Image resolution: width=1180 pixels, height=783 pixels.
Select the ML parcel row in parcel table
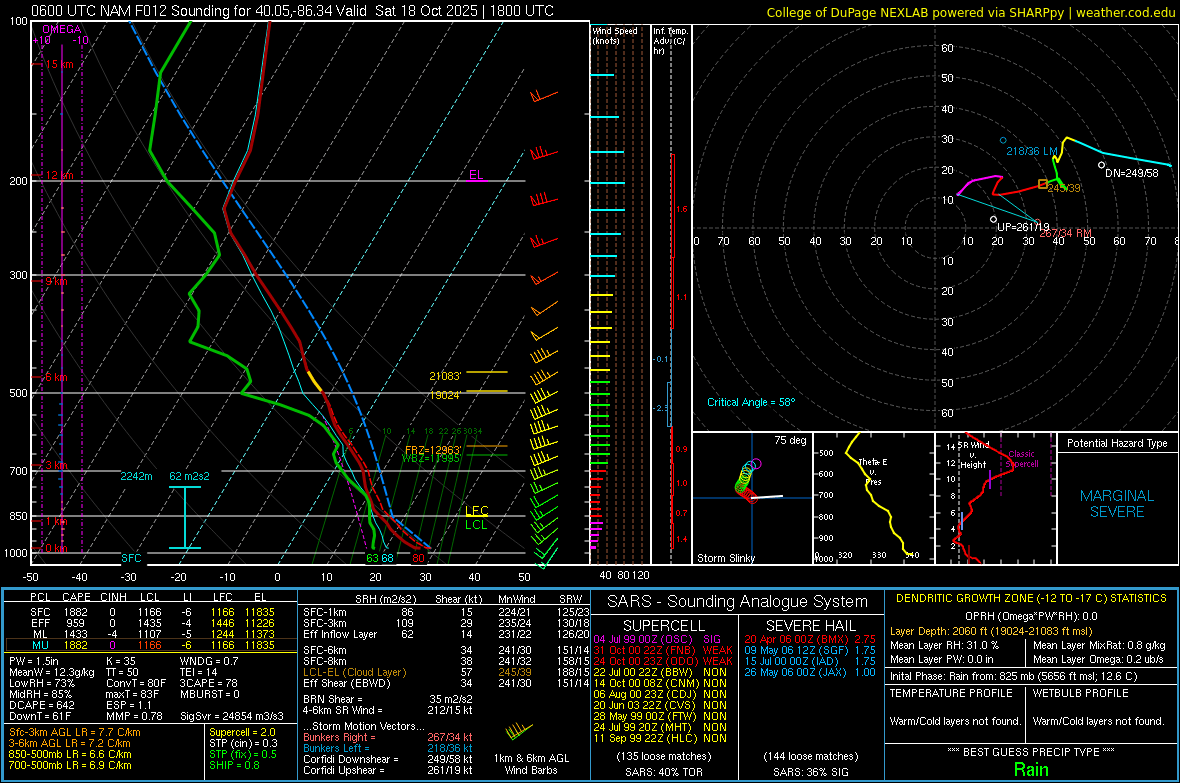(150, 634)
